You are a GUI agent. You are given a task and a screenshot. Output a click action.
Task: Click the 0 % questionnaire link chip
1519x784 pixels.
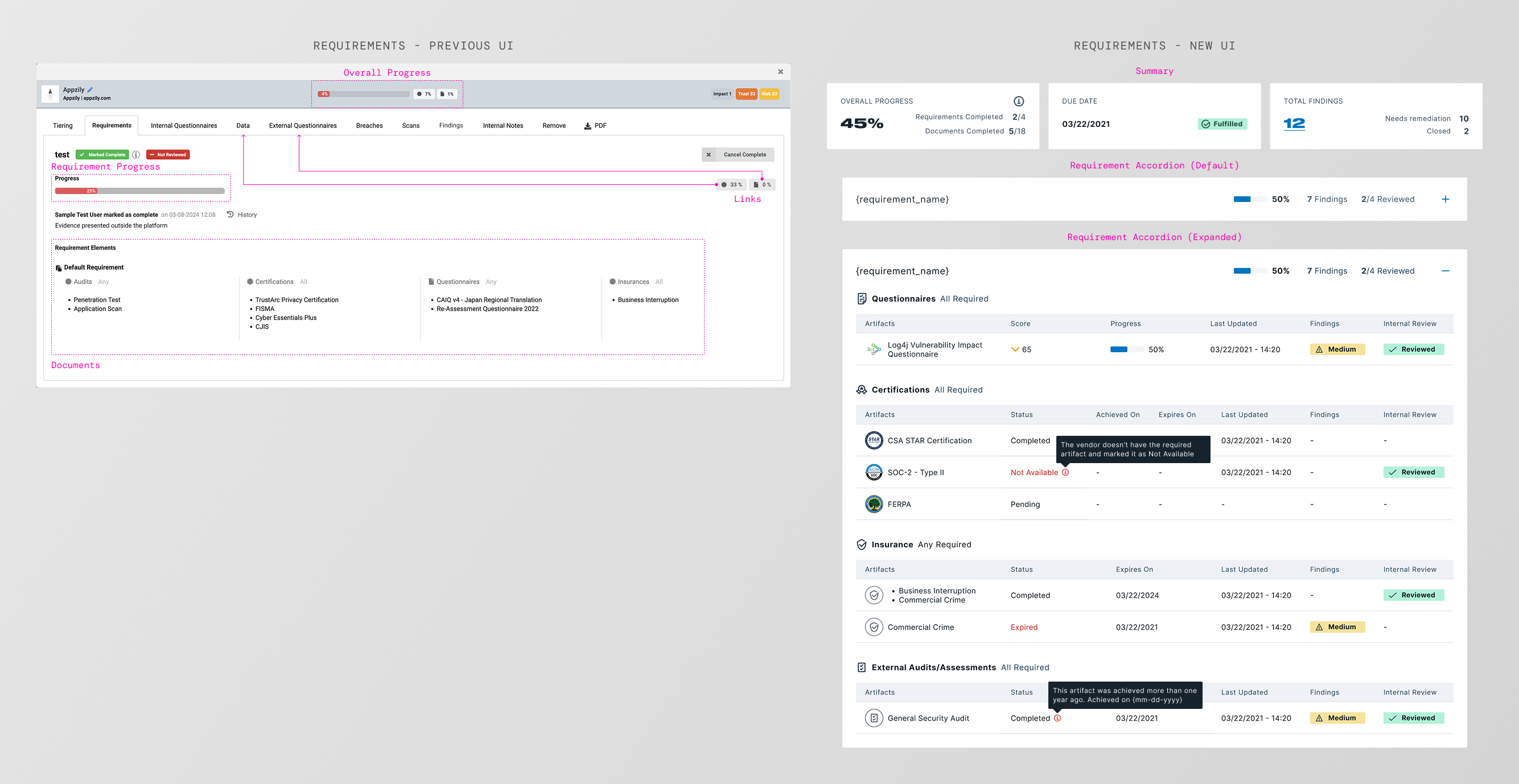pyautogui.click(x=763, y=184)
